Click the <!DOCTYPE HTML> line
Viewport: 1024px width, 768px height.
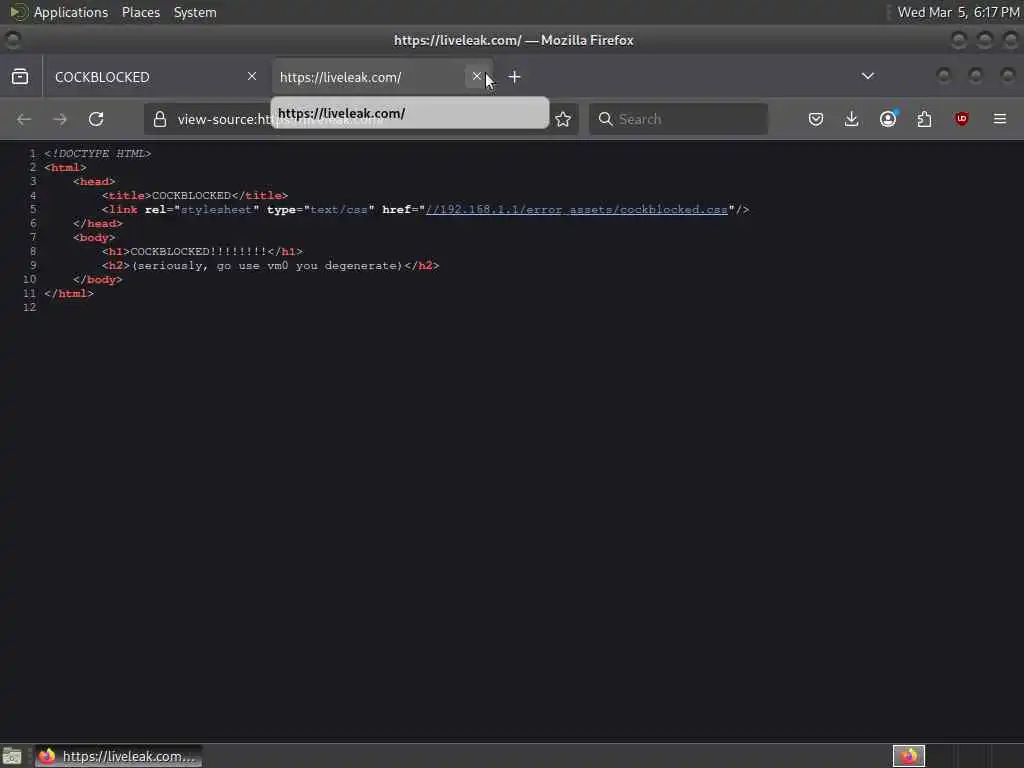pyautogui.click(x=97, y=154)
